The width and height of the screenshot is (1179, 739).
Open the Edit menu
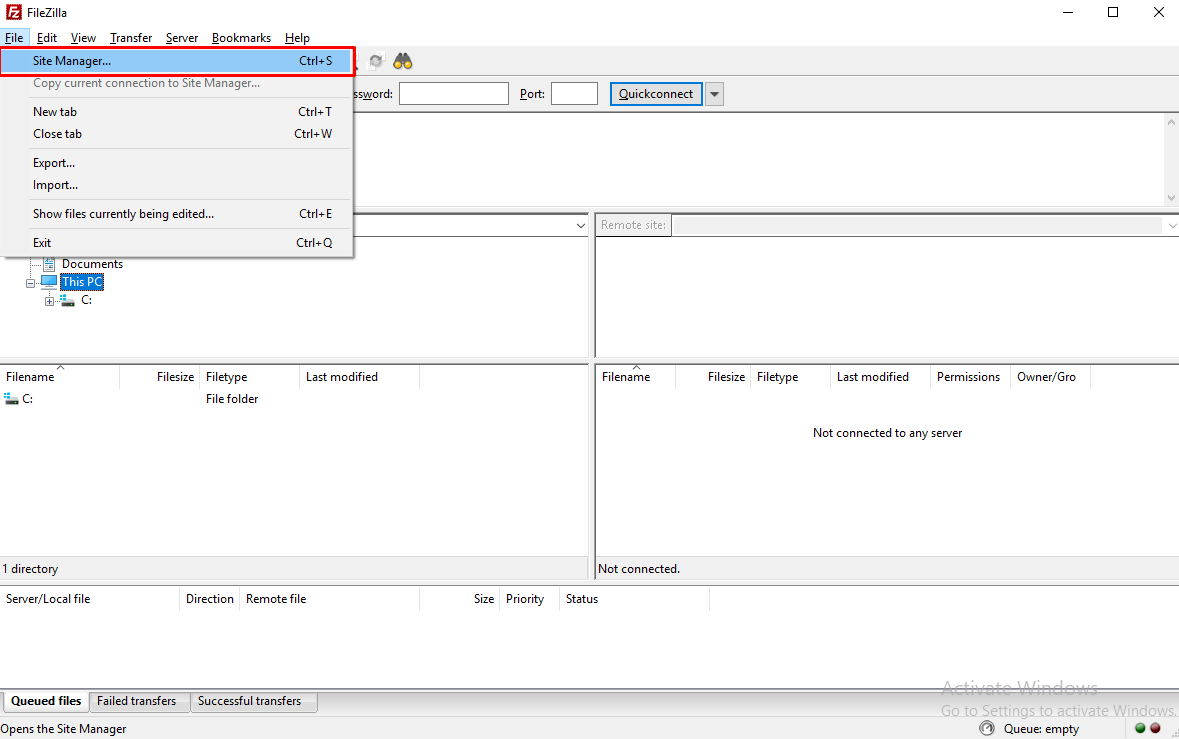tap(47, 38)
